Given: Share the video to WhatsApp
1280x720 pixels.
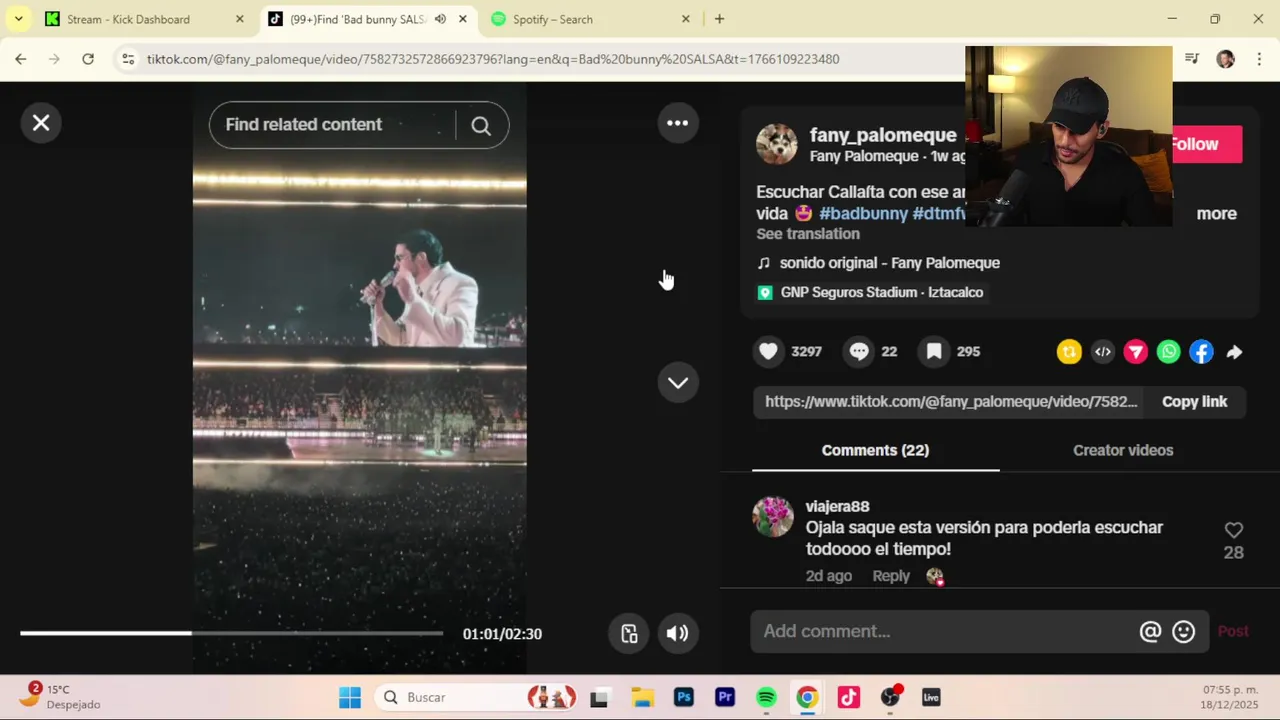Looking at the screenshot, I should tap(1168, 352).
